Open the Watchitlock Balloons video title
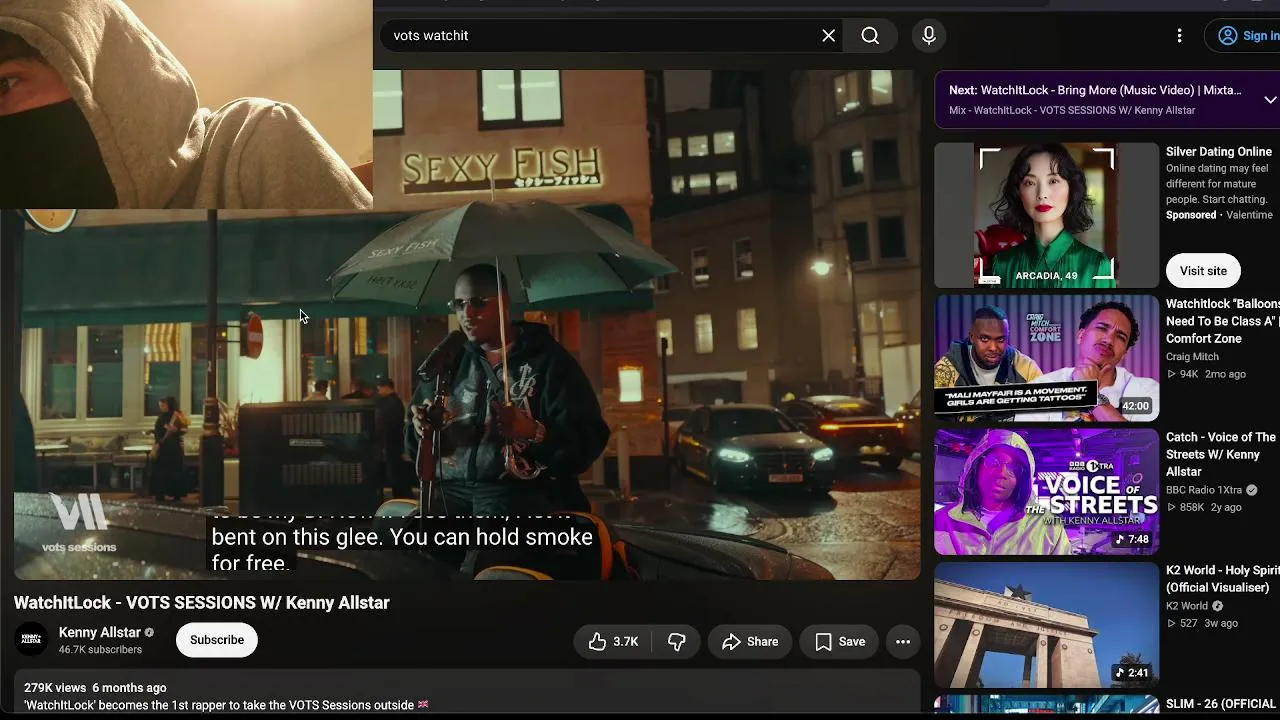Screen dimensions: 1280x720 click(1223, 321)
